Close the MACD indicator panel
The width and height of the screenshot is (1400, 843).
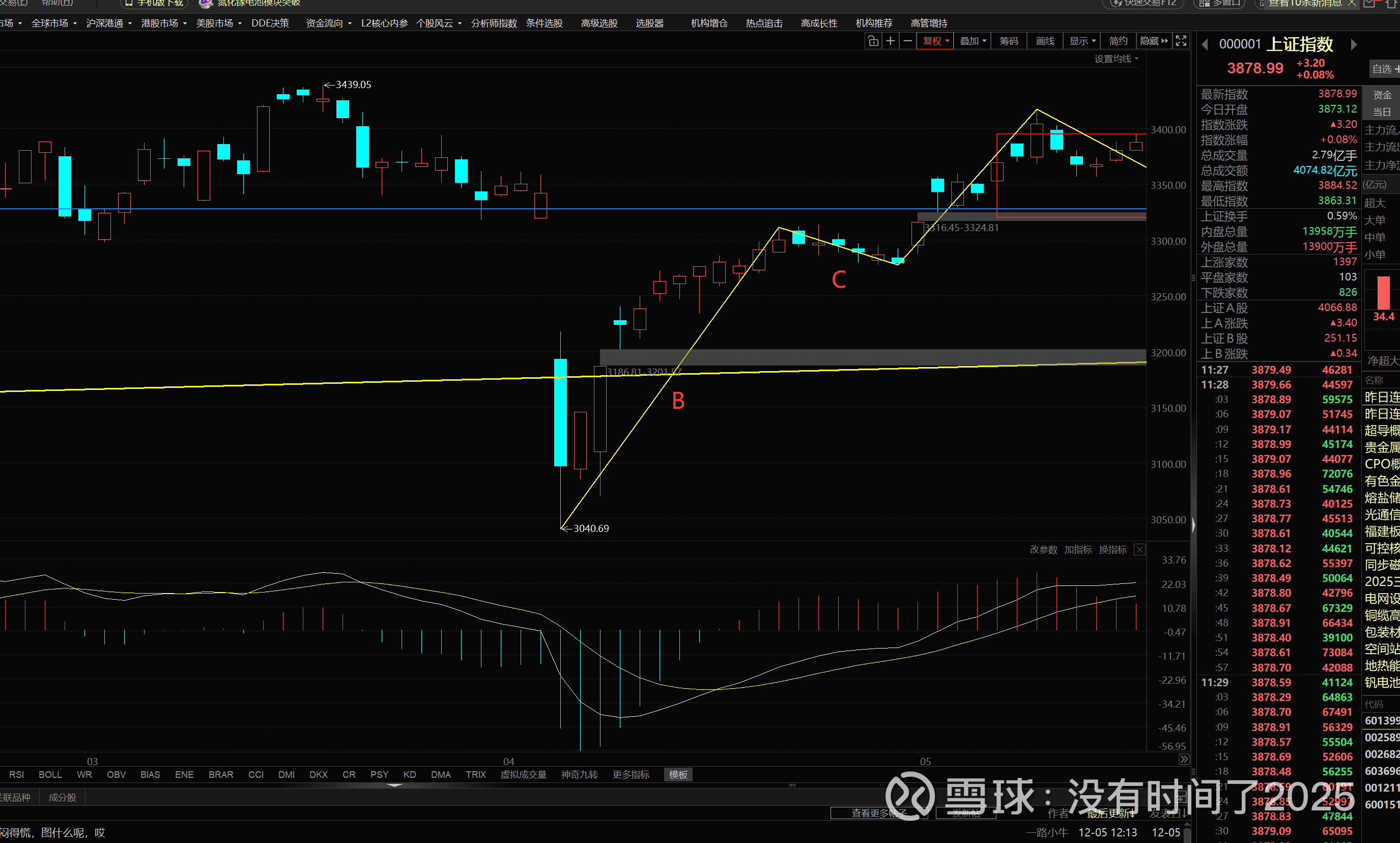point(1139,549)
